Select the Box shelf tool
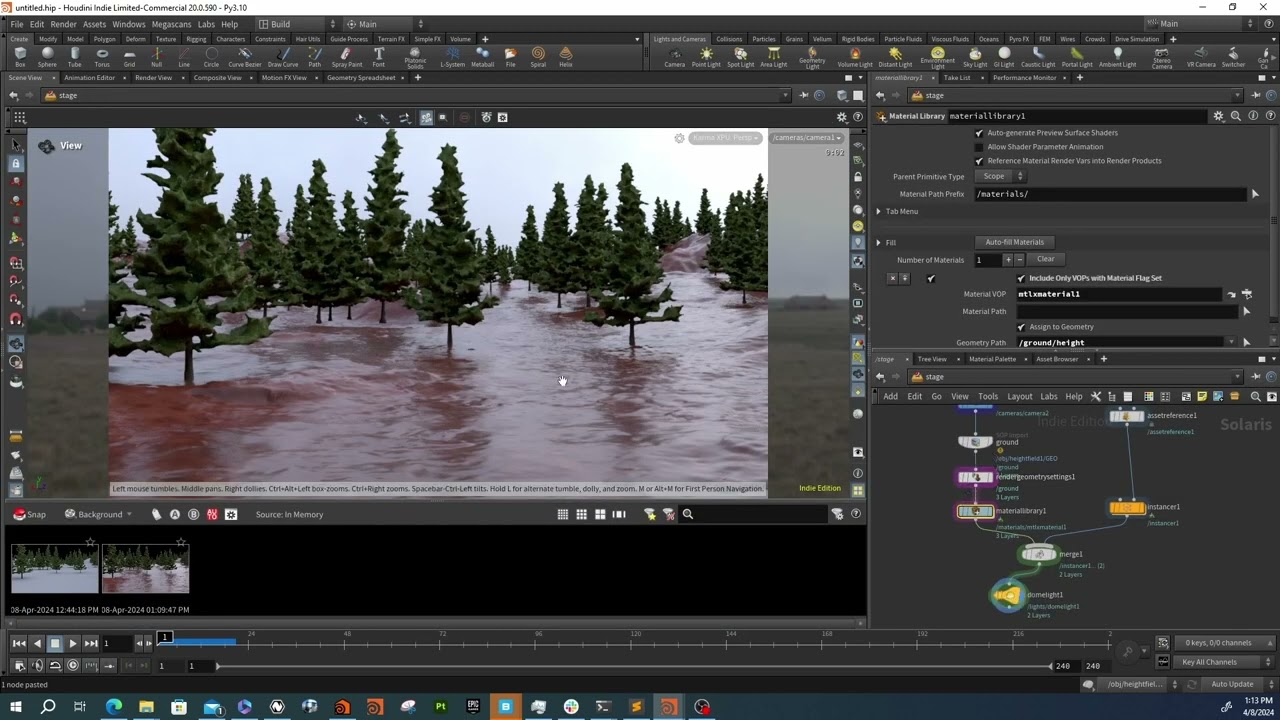The width and height of the screenshot is (1280, 720). click(x=20, y=58)
